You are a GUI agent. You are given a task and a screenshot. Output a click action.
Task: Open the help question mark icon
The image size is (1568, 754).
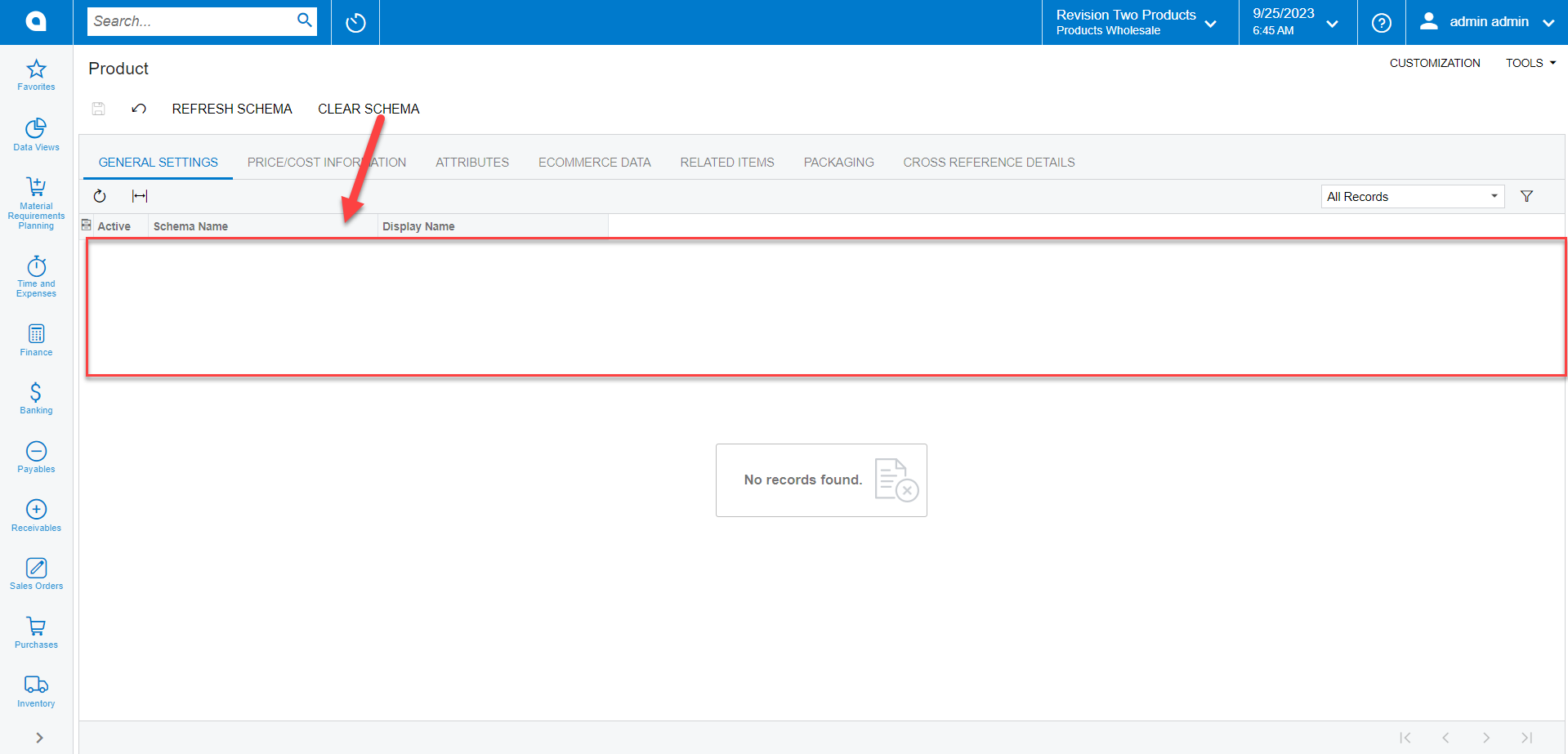coord(1381,22)
